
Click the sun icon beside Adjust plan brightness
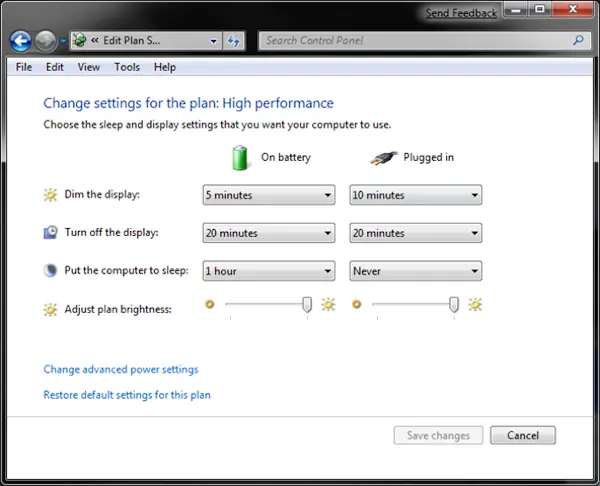pos(50,309)
